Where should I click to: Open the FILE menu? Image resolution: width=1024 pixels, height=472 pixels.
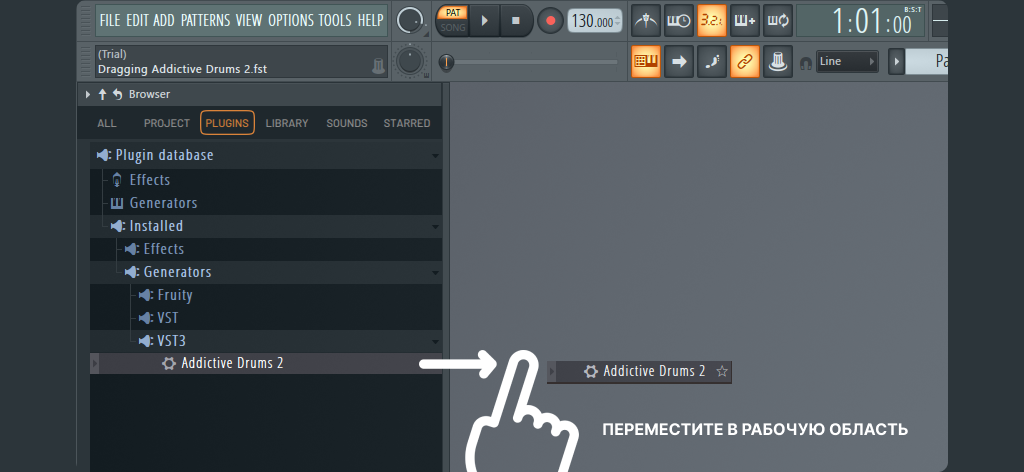click(x=110, y=20)
